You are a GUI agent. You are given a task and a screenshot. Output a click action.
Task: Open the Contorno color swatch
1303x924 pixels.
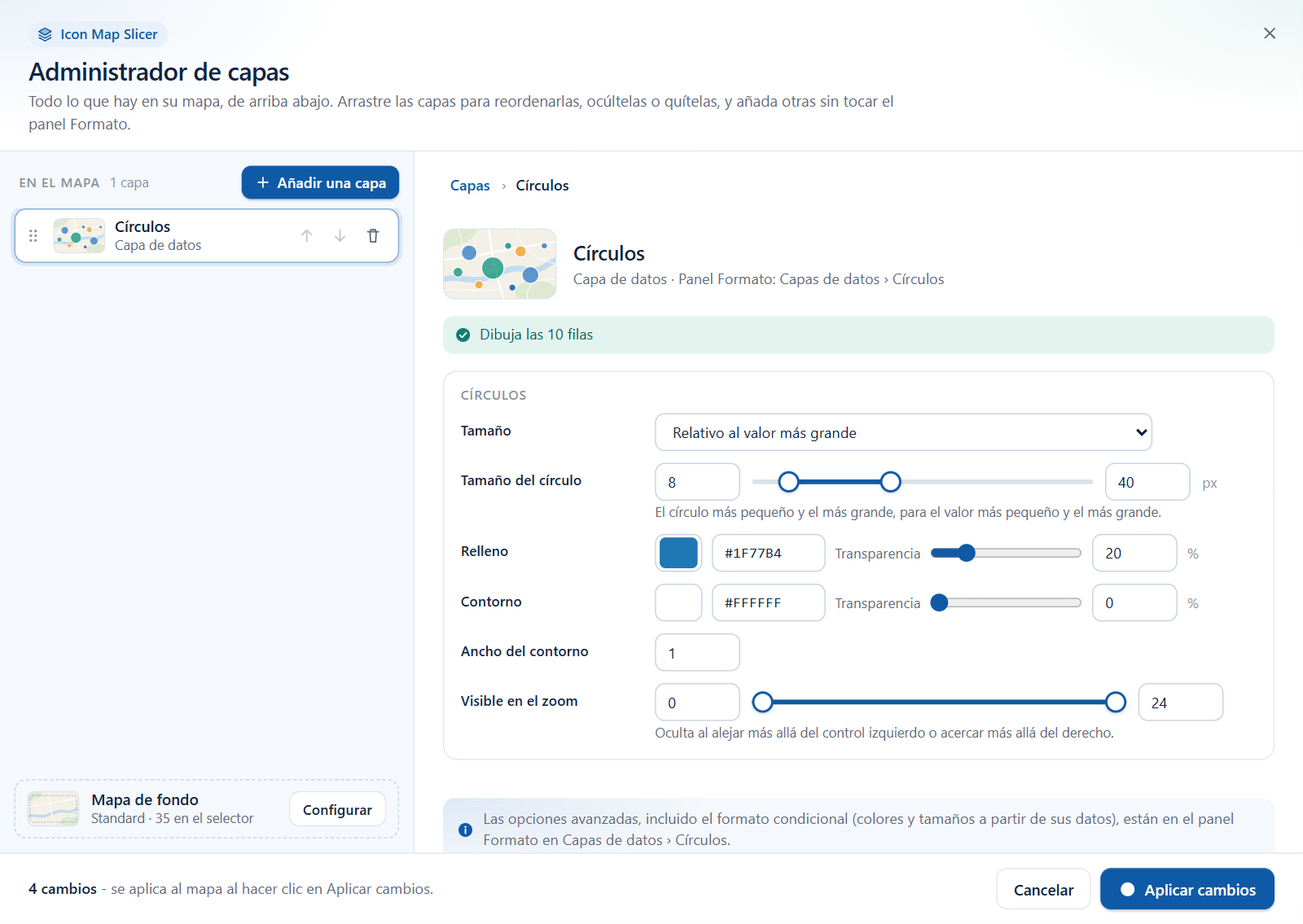pos(678,602)
